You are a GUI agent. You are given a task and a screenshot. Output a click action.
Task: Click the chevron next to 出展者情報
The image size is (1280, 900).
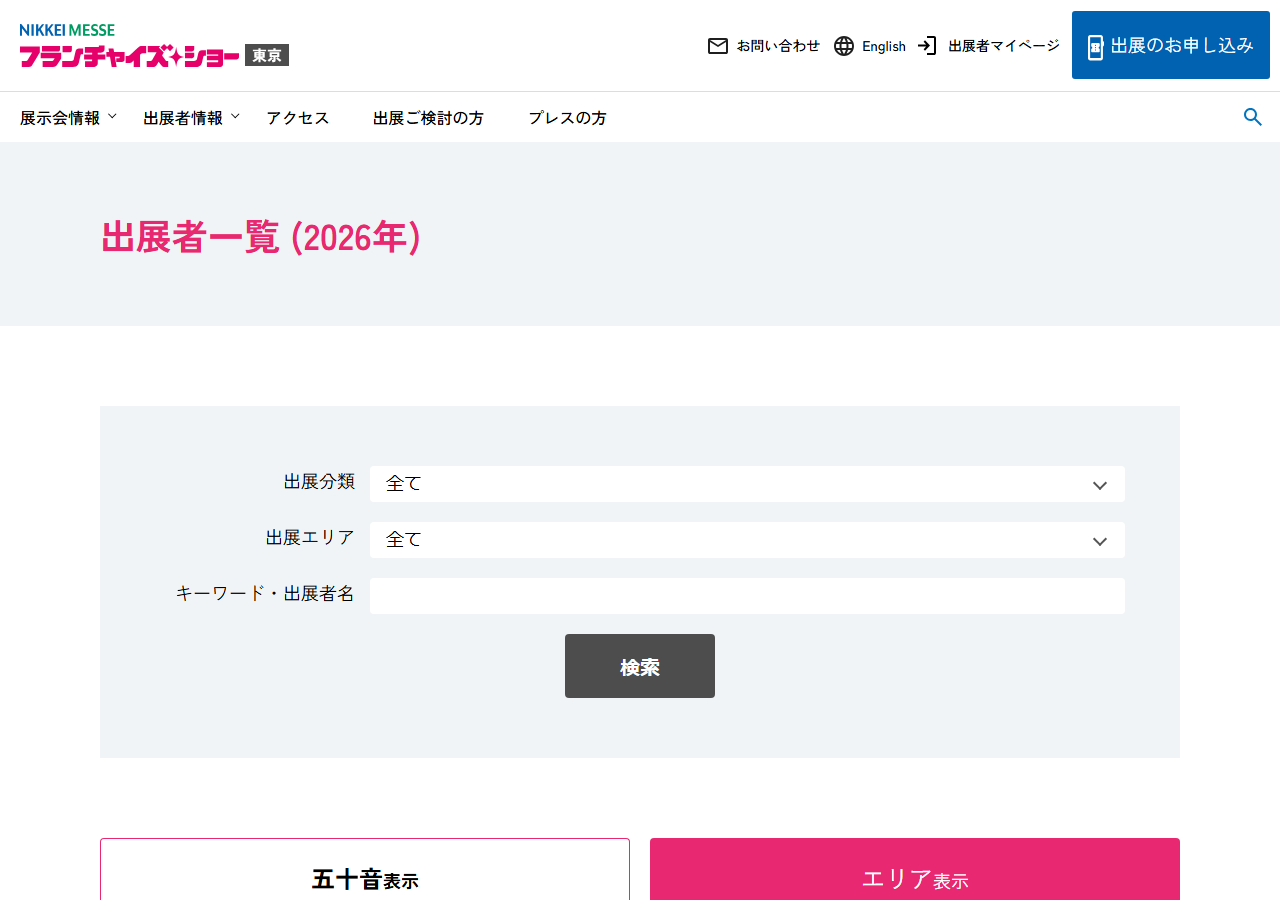pyautogui.click(x=235, y=116)
